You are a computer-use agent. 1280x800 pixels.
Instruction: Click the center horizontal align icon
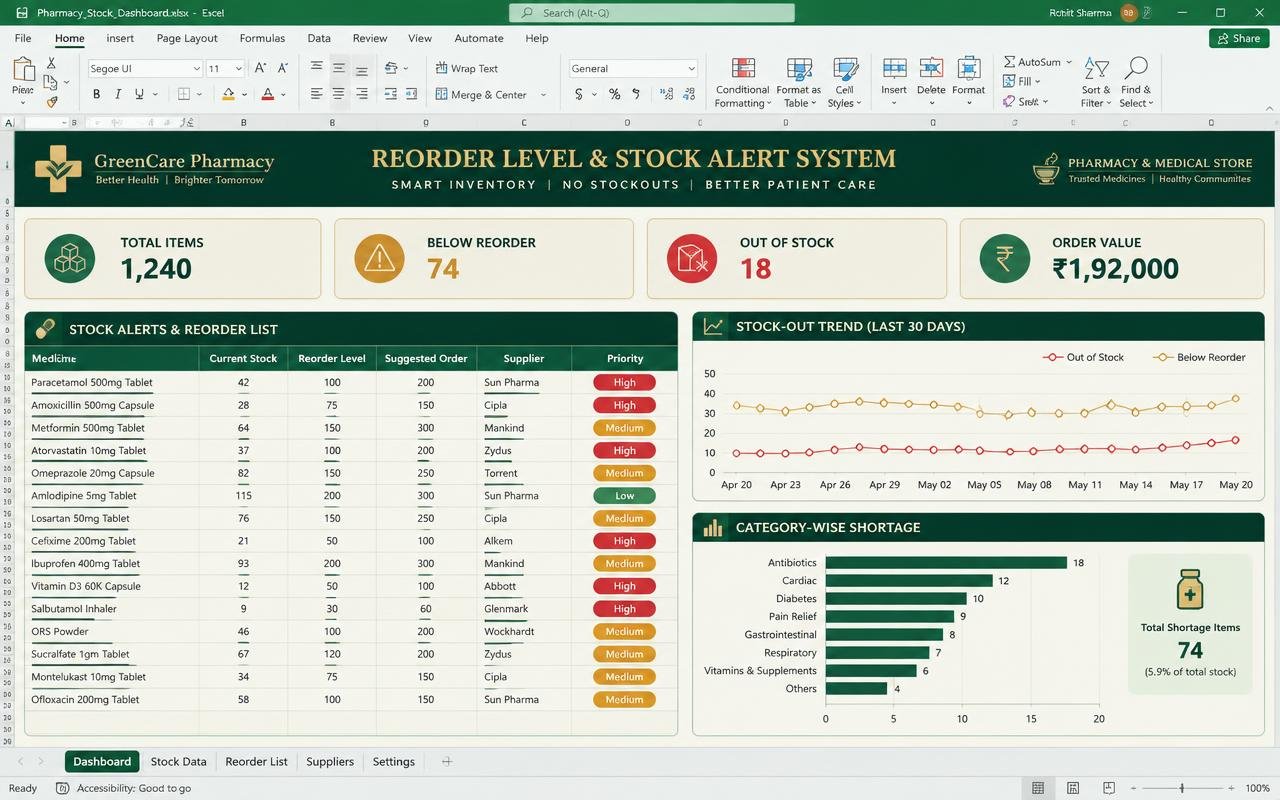coord(338,94)
